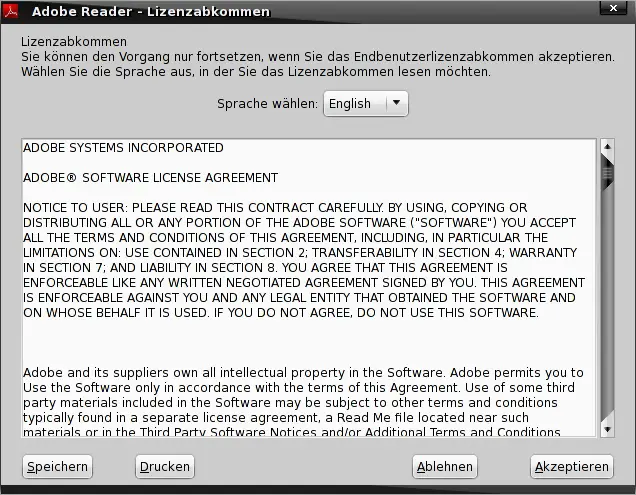Viewport: 636px width, 495px height.
Task: Decline the license with Ablehnen
Action: 445,467
